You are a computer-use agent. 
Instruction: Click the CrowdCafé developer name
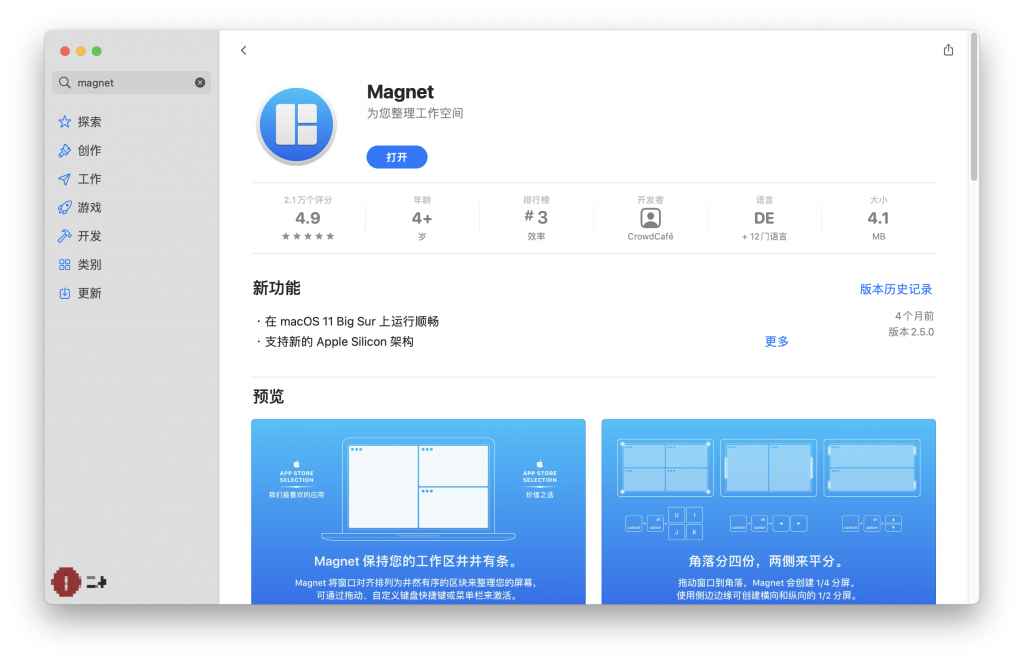click(650, 236)
